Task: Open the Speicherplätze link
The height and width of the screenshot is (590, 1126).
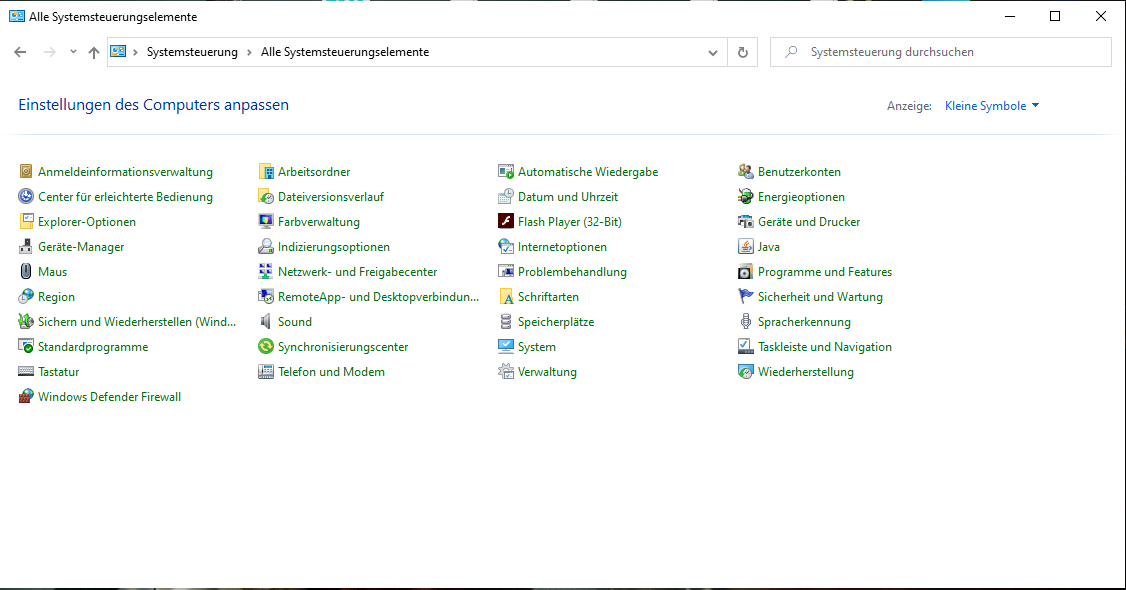Action: pos(556,322)
